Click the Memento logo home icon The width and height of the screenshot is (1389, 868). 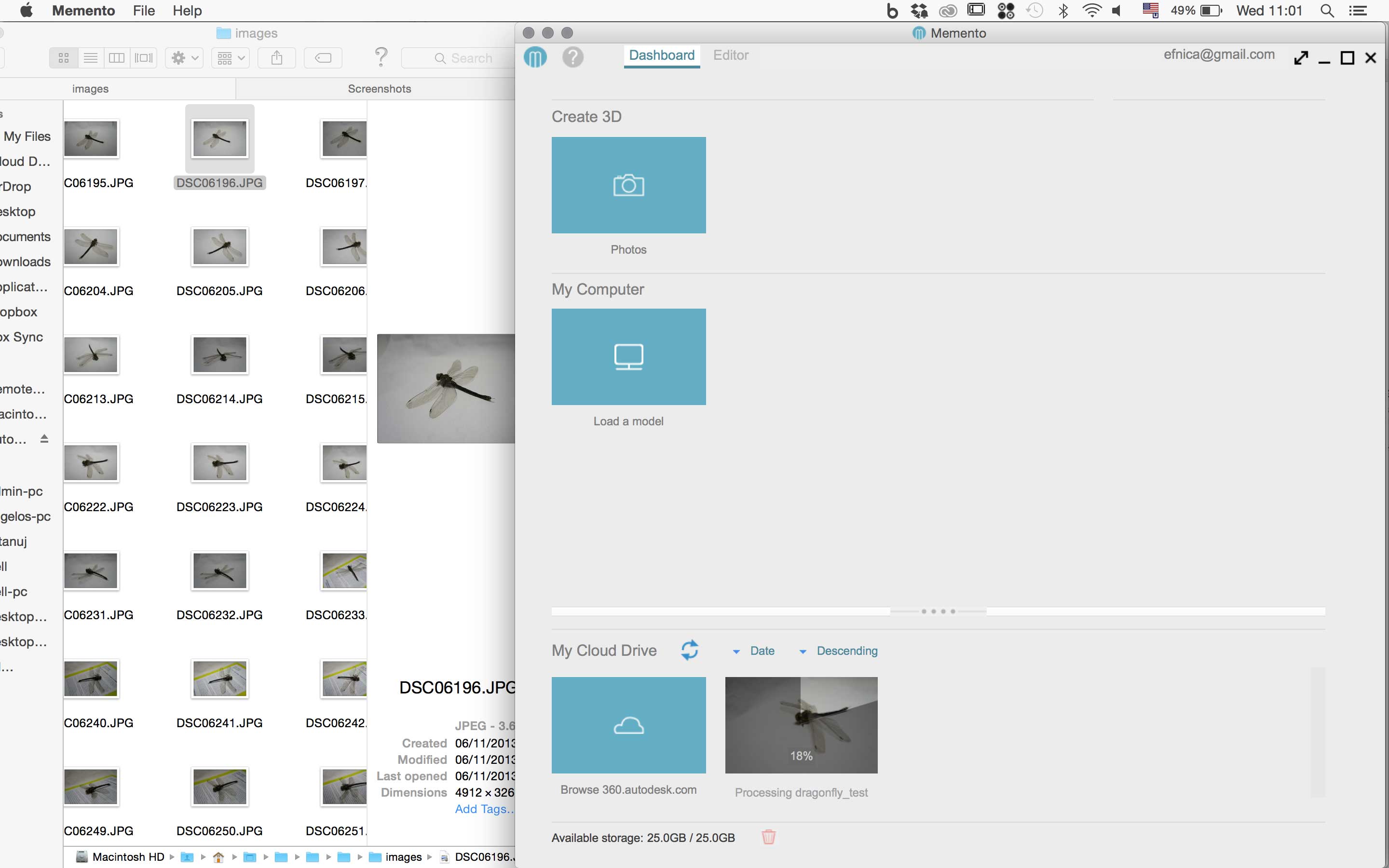tap(535, 57)
